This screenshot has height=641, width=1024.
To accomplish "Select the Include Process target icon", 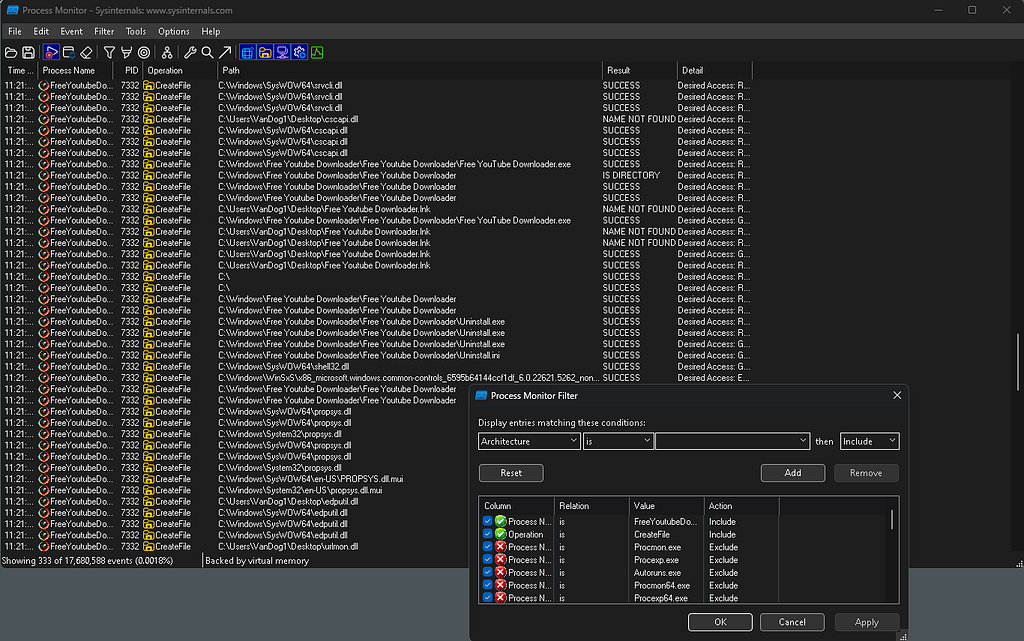I will point(144,53).
